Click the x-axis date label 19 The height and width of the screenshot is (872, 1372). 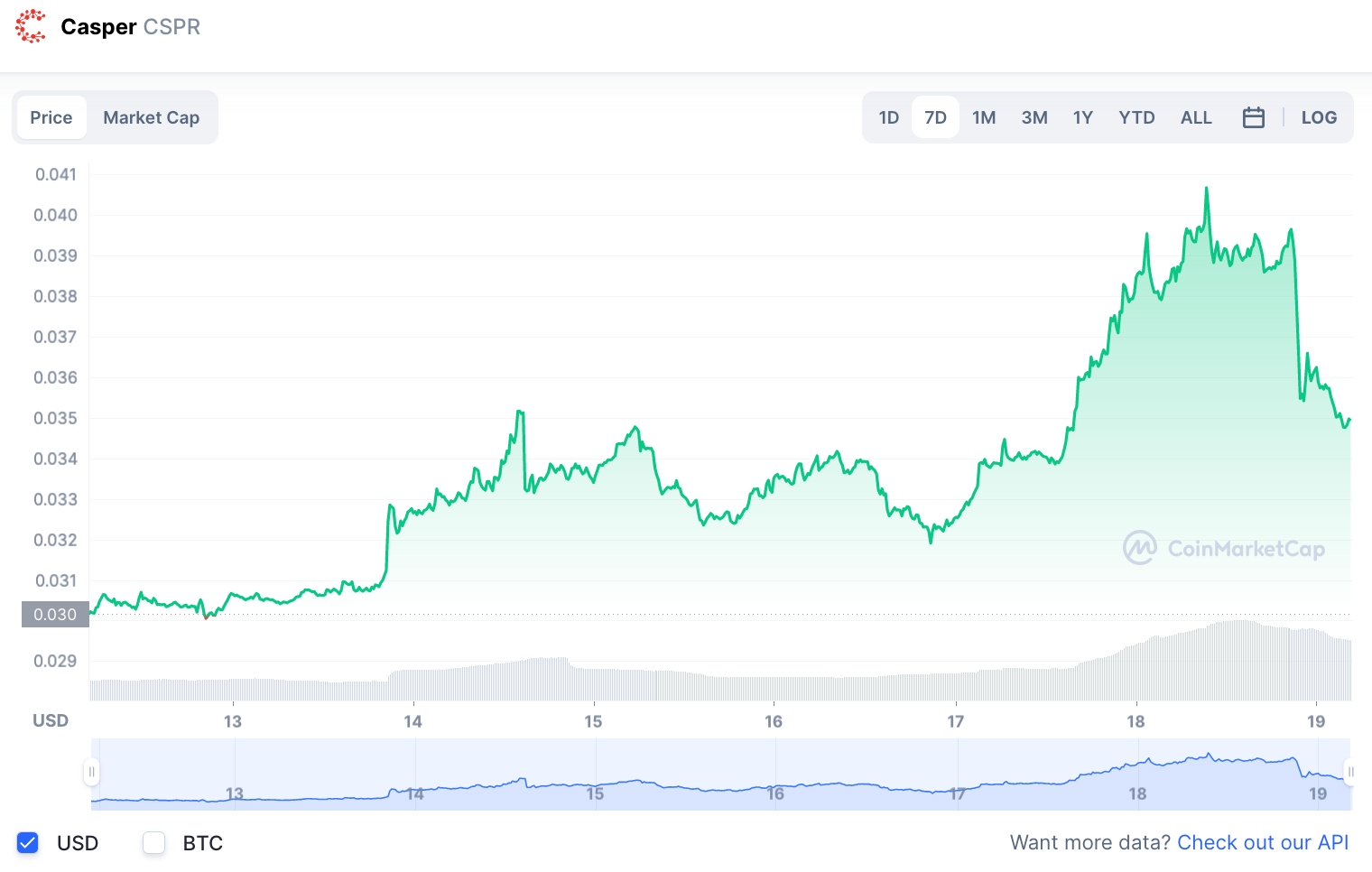click(1316, 721)
